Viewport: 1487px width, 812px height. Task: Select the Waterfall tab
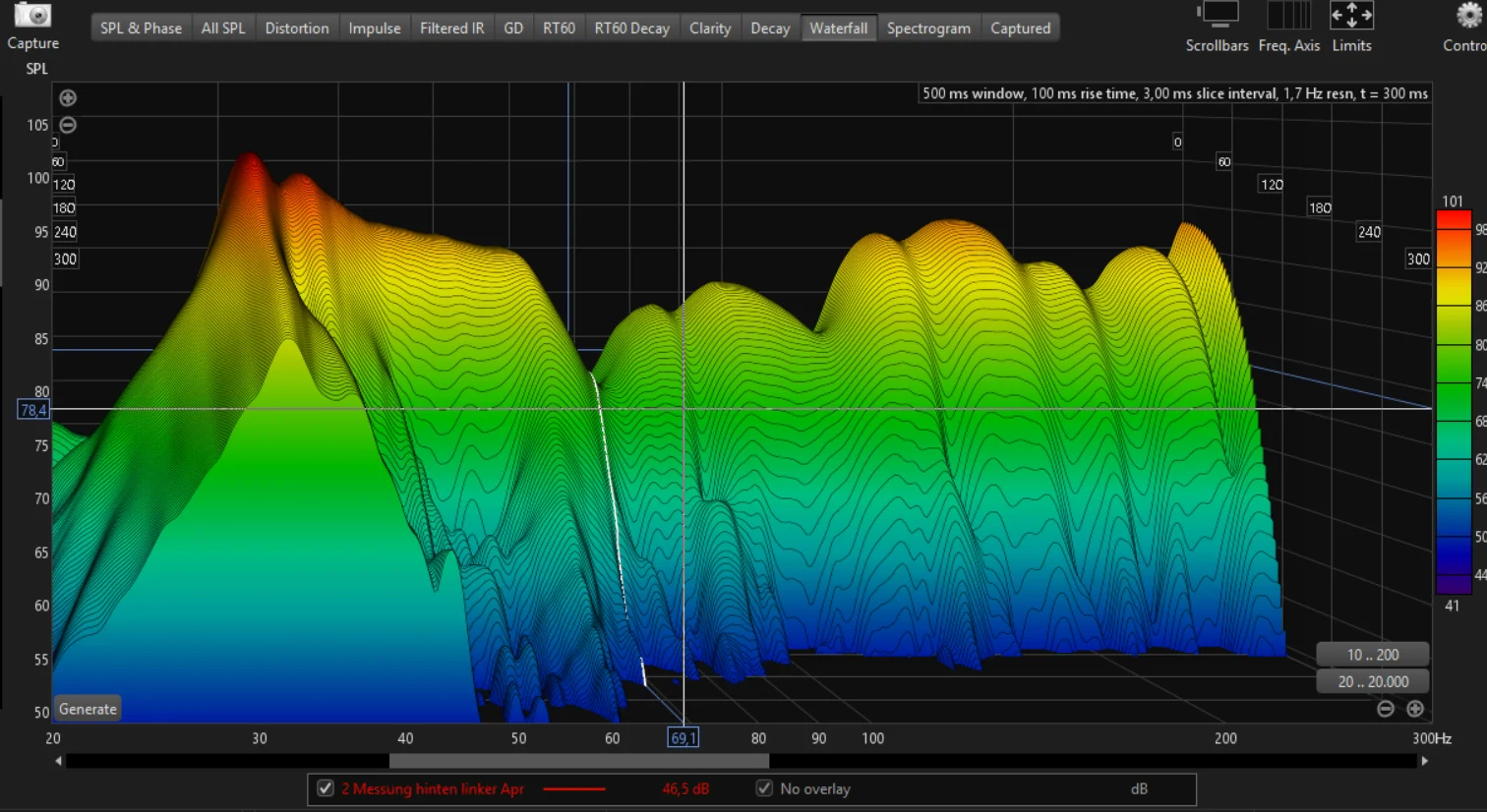pos(839,29)
